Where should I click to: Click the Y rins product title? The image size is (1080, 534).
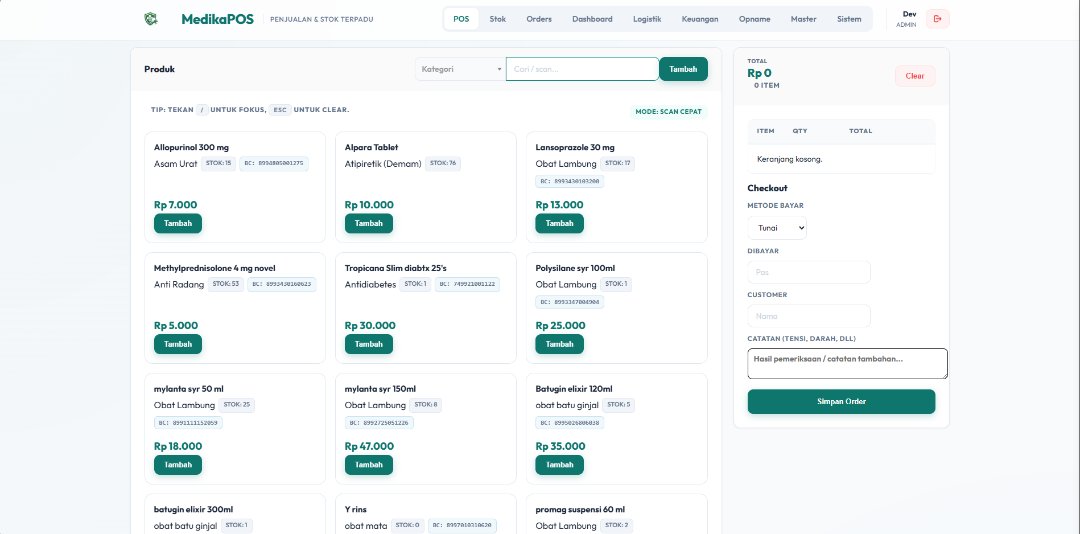pyautogui.click(x=356, y=509)
